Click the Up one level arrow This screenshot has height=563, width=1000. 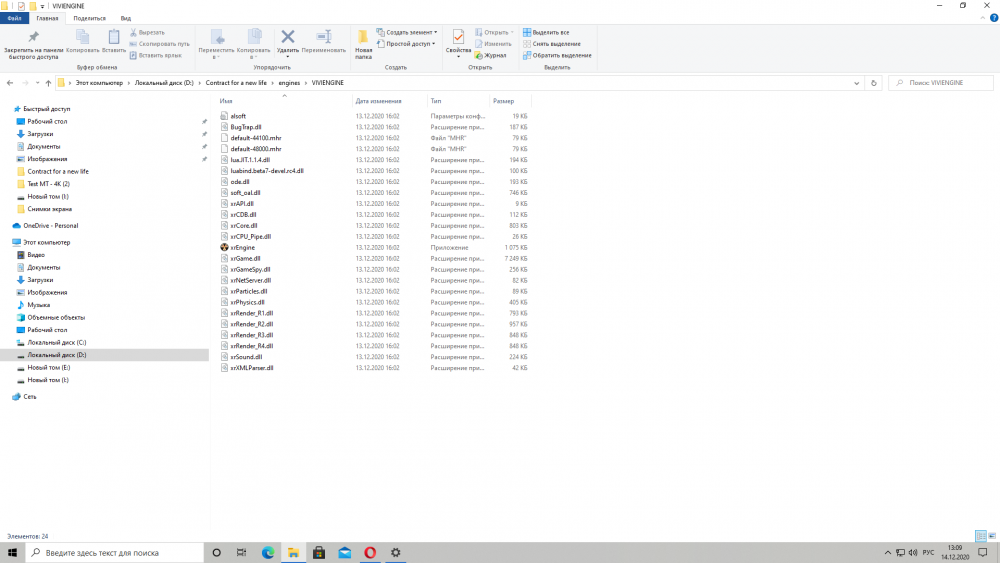tap(48, 83)
